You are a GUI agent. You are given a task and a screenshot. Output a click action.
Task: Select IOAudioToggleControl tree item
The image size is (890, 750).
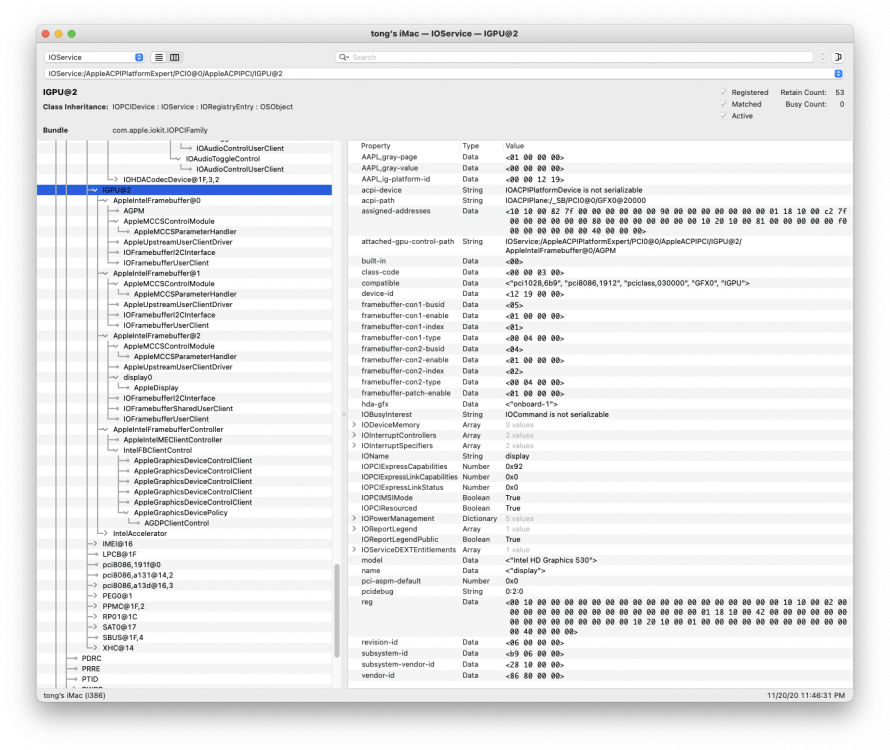click(222, 159)
